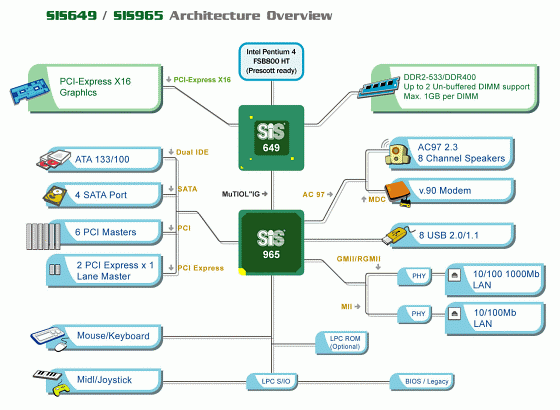The height and width of the screenshot is (410, 560).
Task: Click the 10/100Mb LAN port icon
Action: click(454, 314)
